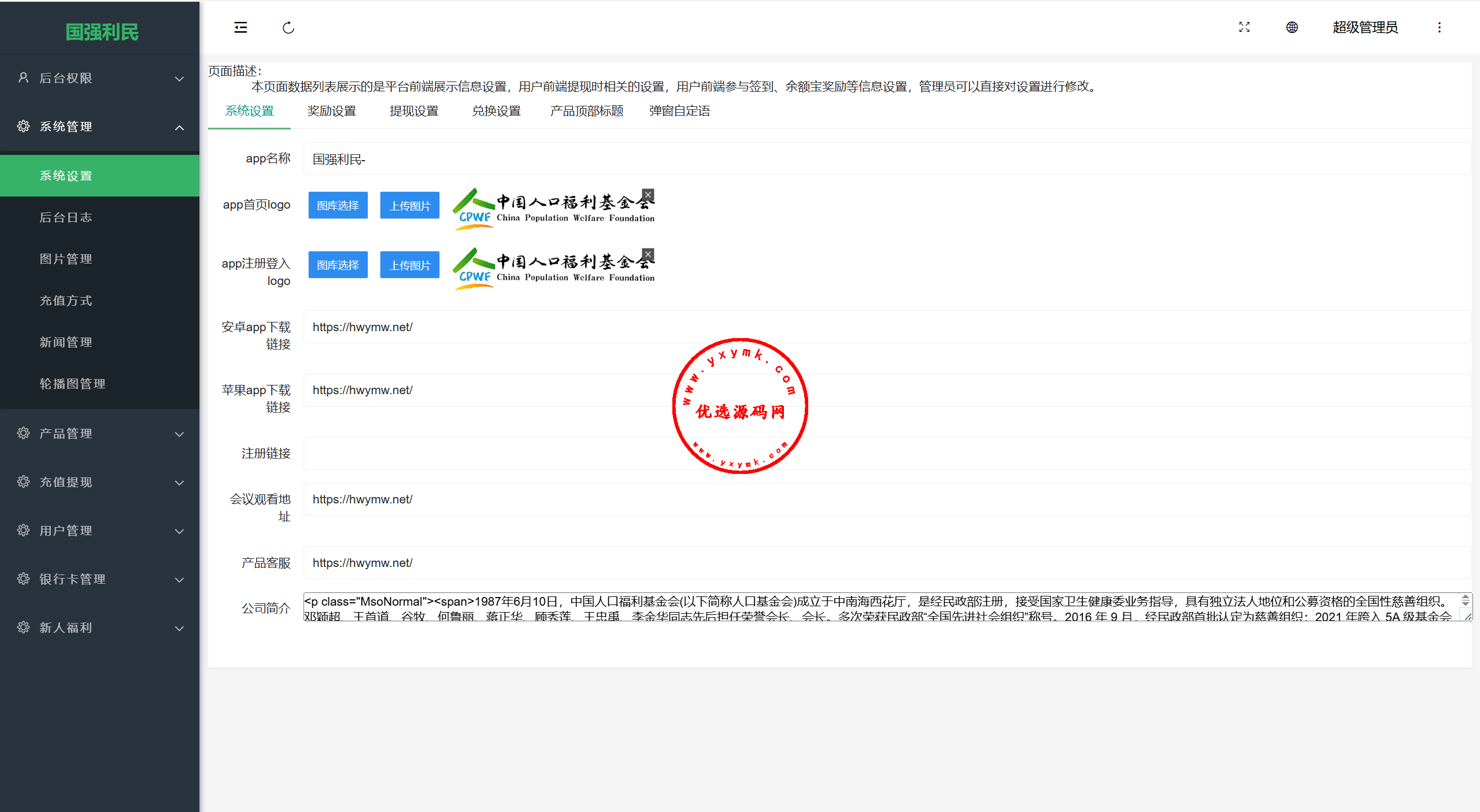Open 后台日志 in the sidebar

pyautogui.click(x=99, y=217)
